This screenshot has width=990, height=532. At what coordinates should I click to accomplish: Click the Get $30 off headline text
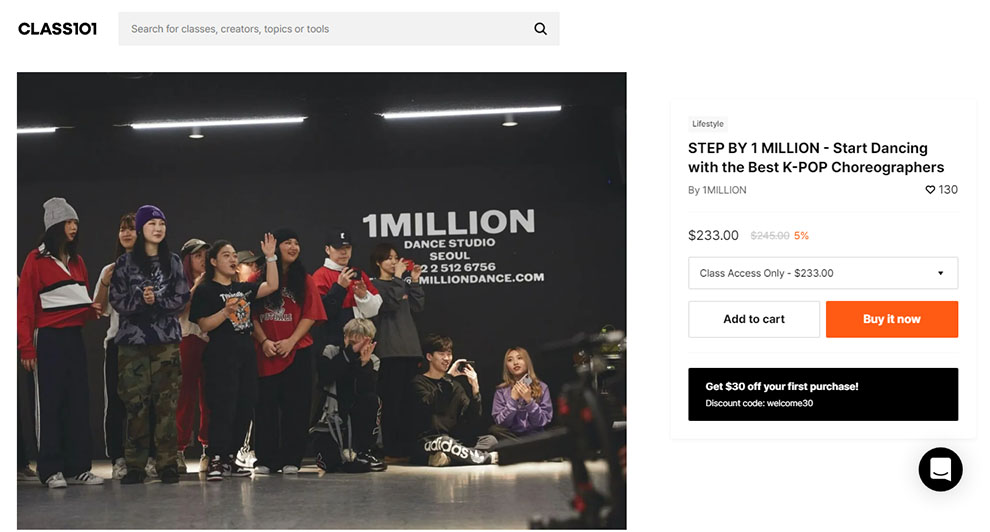point(781,386)
